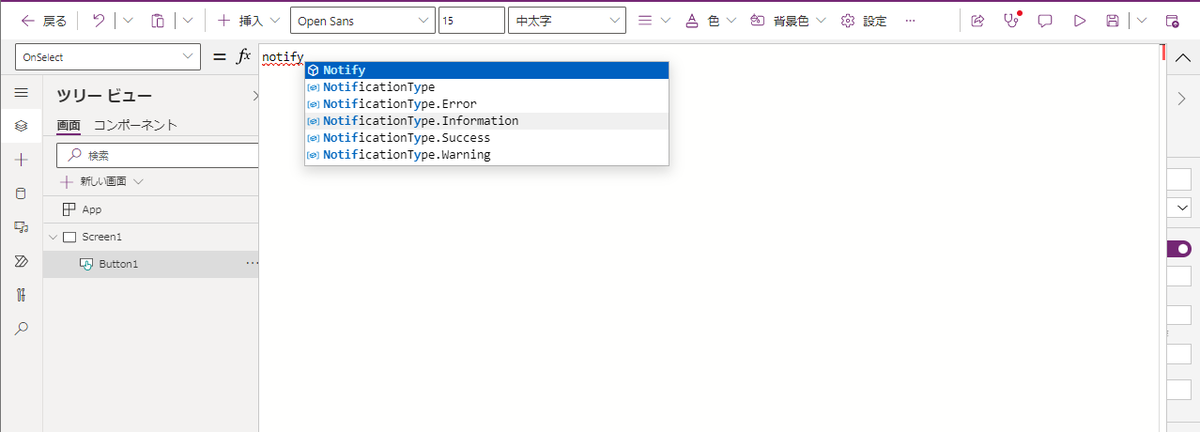Select NotificationType suggestion
Image resolution: width=1200 pixels, height=432 pixels.
click(x=486, y=87)
